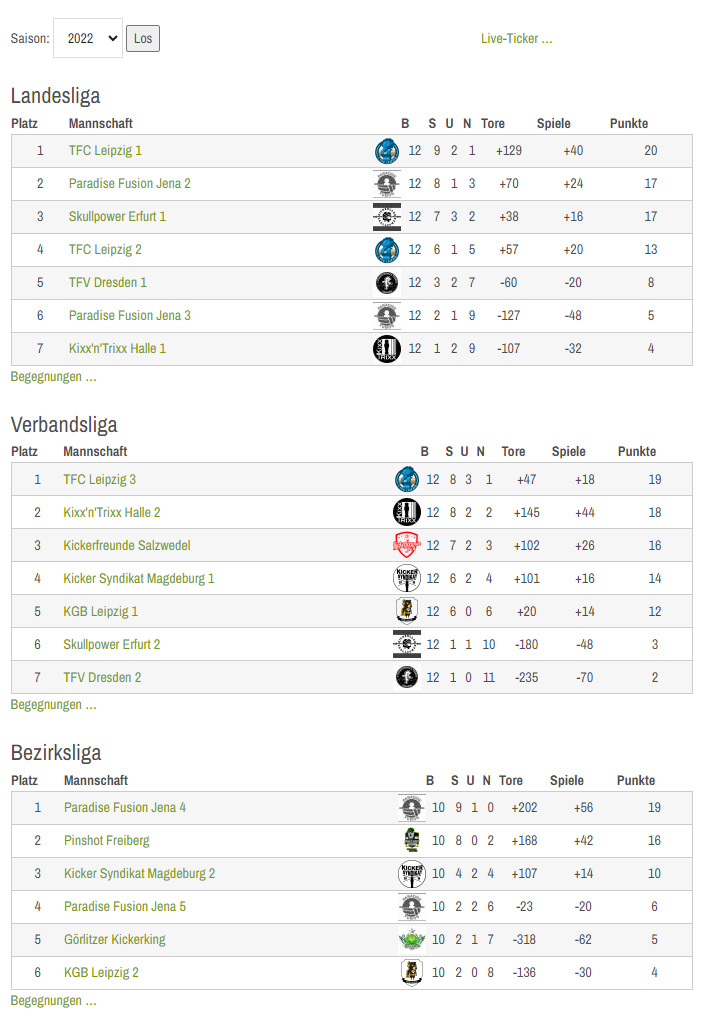This screenshot has height=1027, width=706.
Task: Open Begegnungen link under Bezirksliga
Action: [x=53, y=1001]
